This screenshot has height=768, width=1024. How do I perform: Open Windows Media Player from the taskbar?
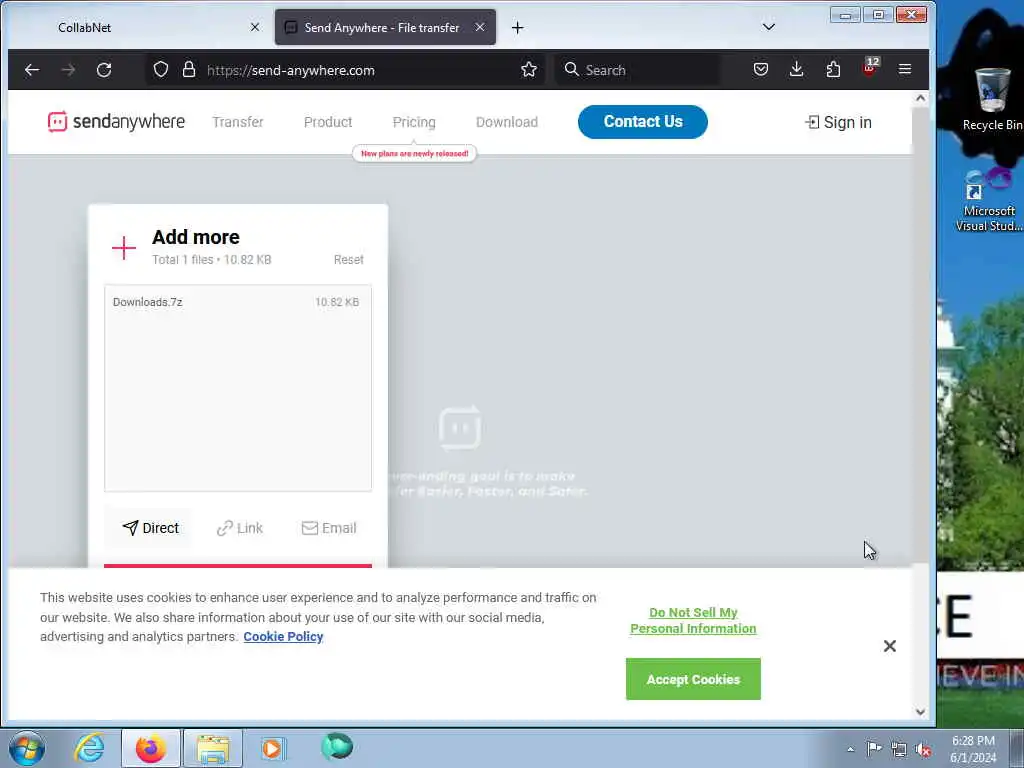[272, 748]
